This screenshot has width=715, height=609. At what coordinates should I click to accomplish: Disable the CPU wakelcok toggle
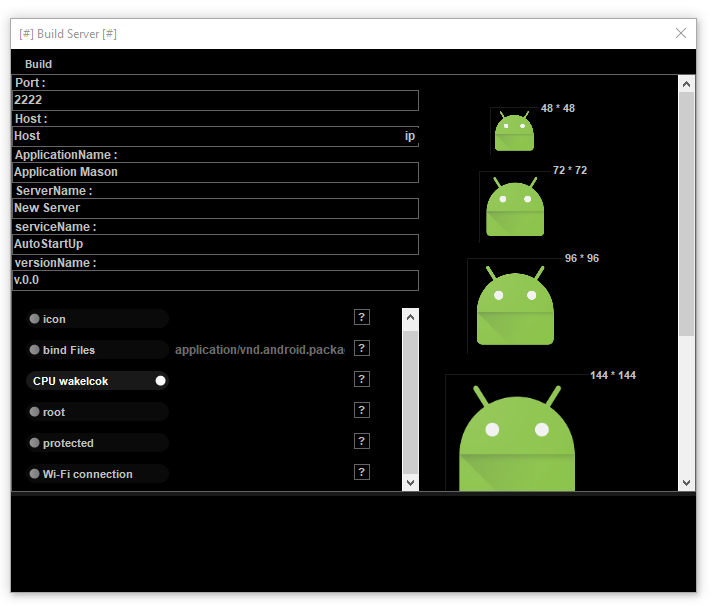[97, 381]
